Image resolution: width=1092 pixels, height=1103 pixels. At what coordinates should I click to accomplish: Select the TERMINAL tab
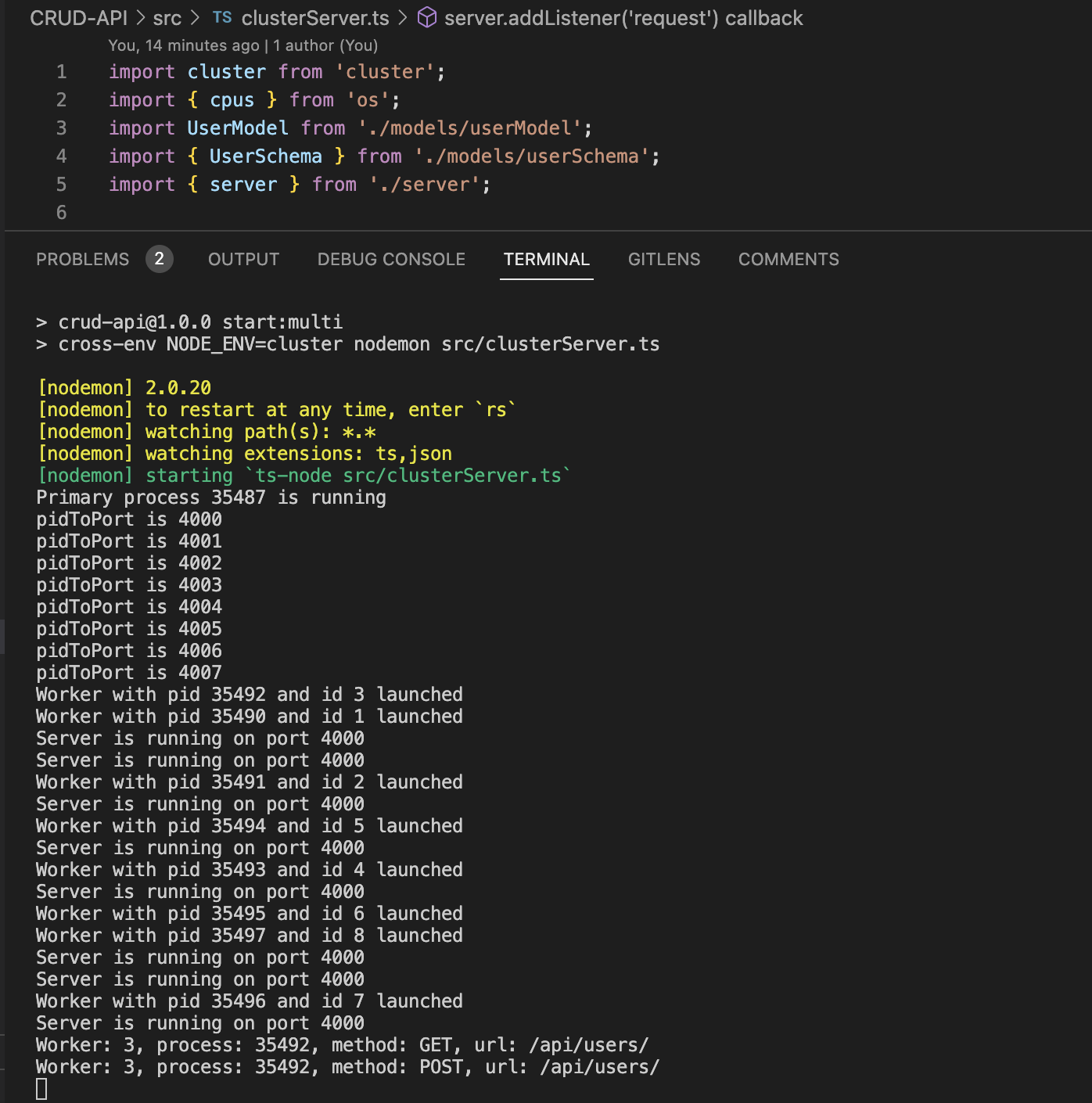tap(546, 260)
